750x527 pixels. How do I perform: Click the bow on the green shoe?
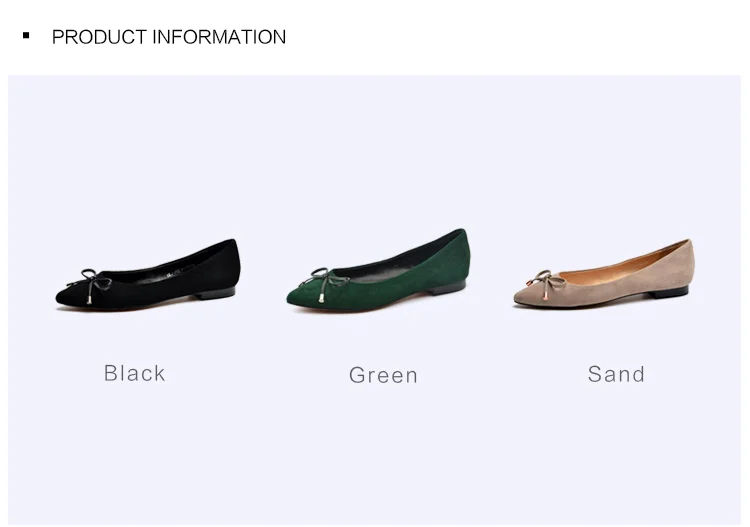[x=325, y=282]
